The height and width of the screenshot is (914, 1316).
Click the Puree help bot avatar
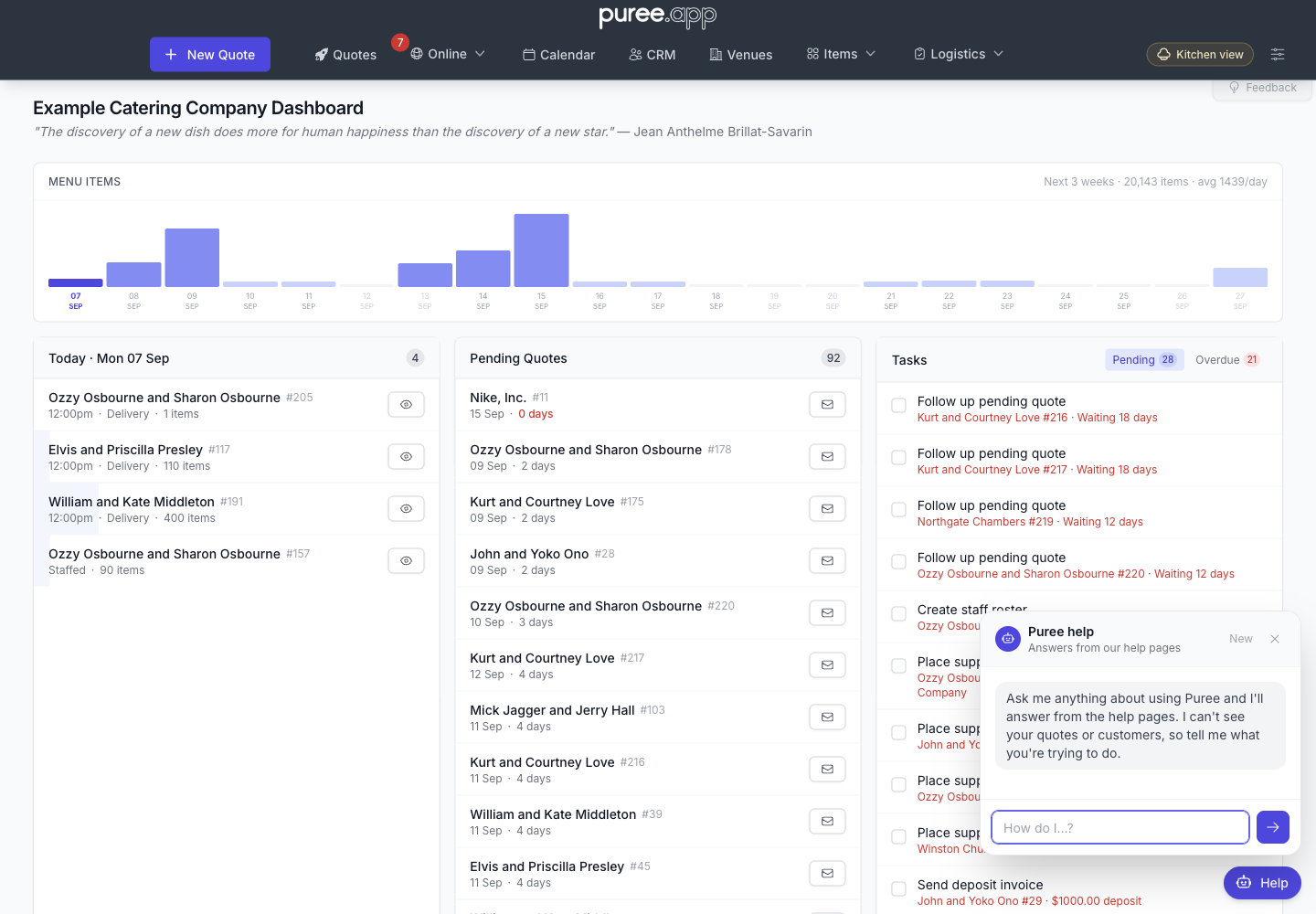tap(1008, 639)
